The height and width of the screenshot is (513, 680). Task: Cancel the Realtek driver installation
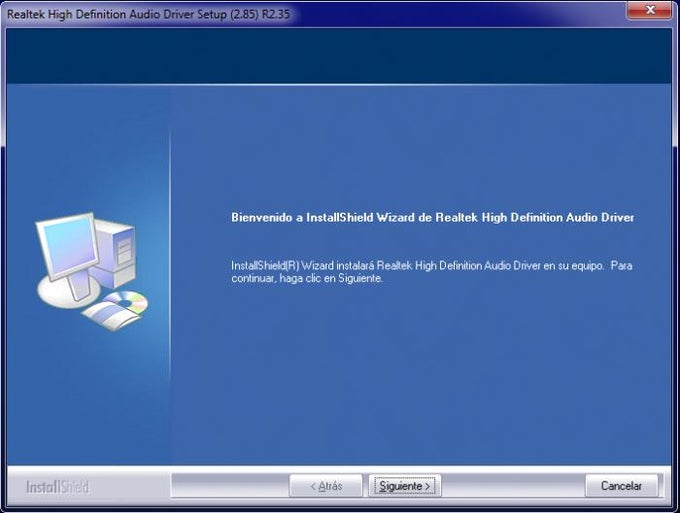click(621, 486)
